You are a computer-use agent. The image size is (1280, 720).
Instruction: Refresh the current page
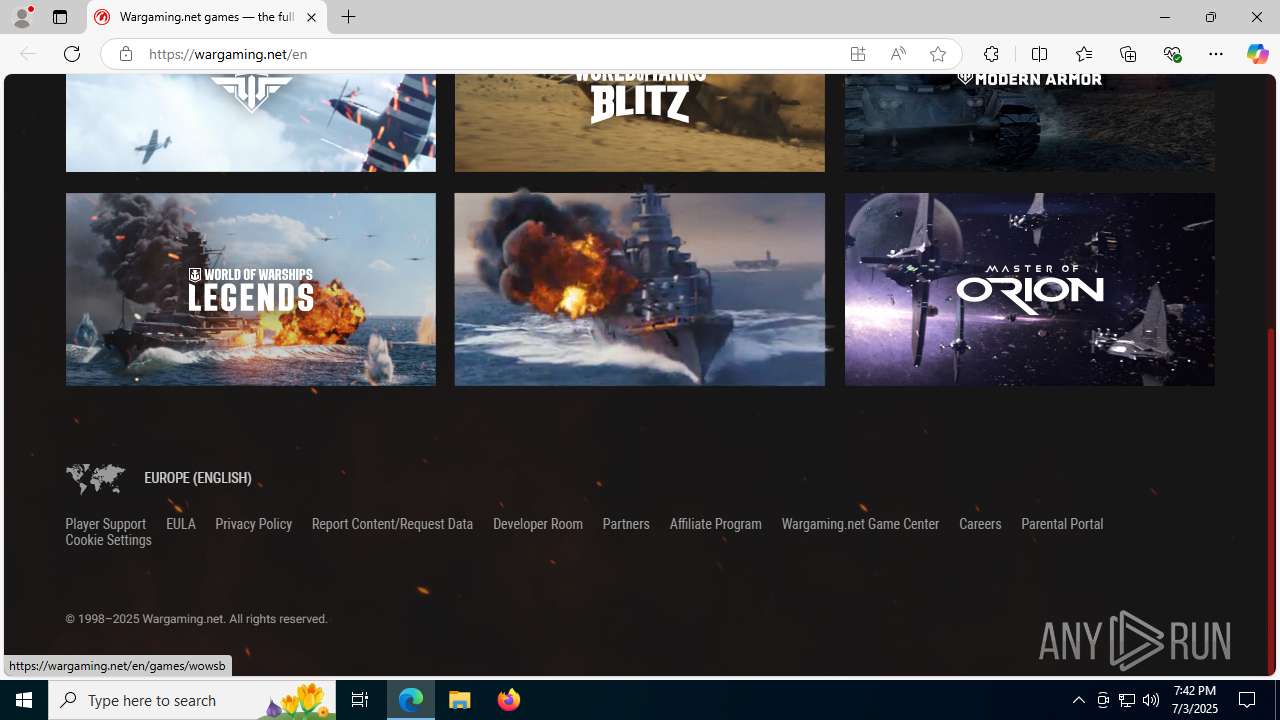point(72,54)
